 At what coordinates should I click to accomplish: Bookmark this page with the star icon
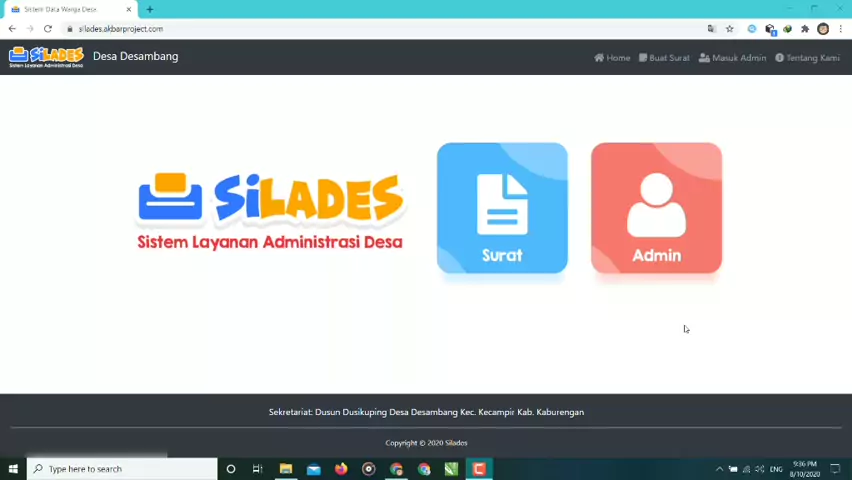point(730,29)
